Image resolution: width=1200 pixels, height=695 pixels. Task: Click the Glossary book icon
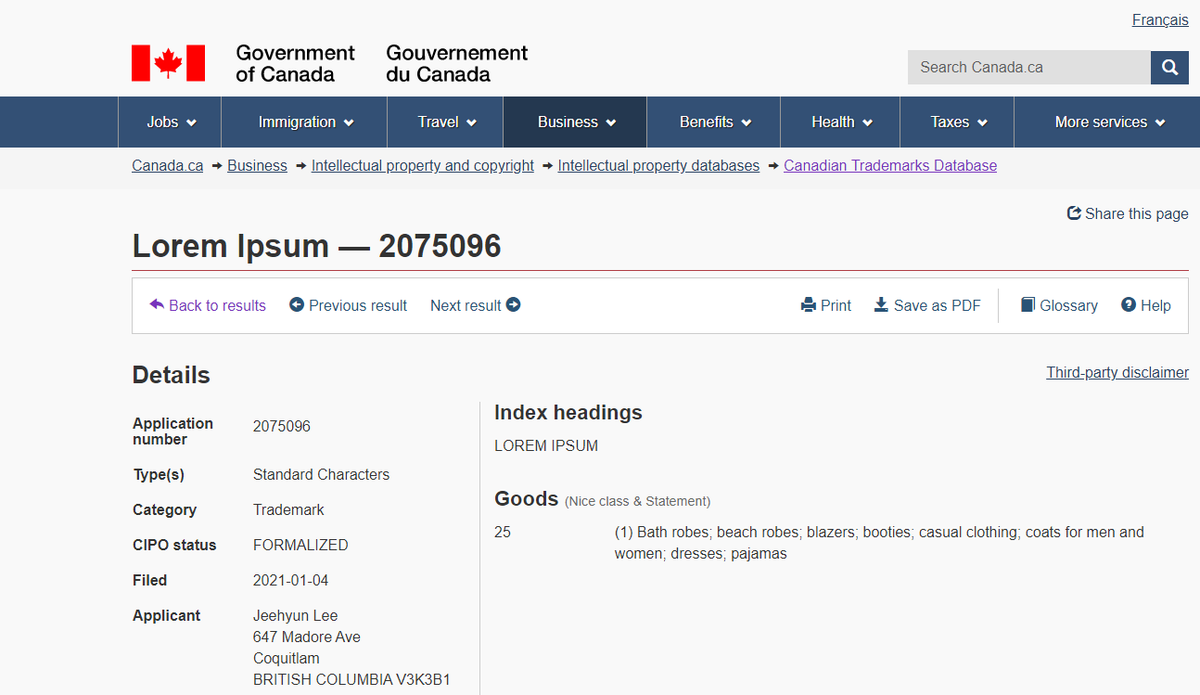click(x=1027, y=305)
